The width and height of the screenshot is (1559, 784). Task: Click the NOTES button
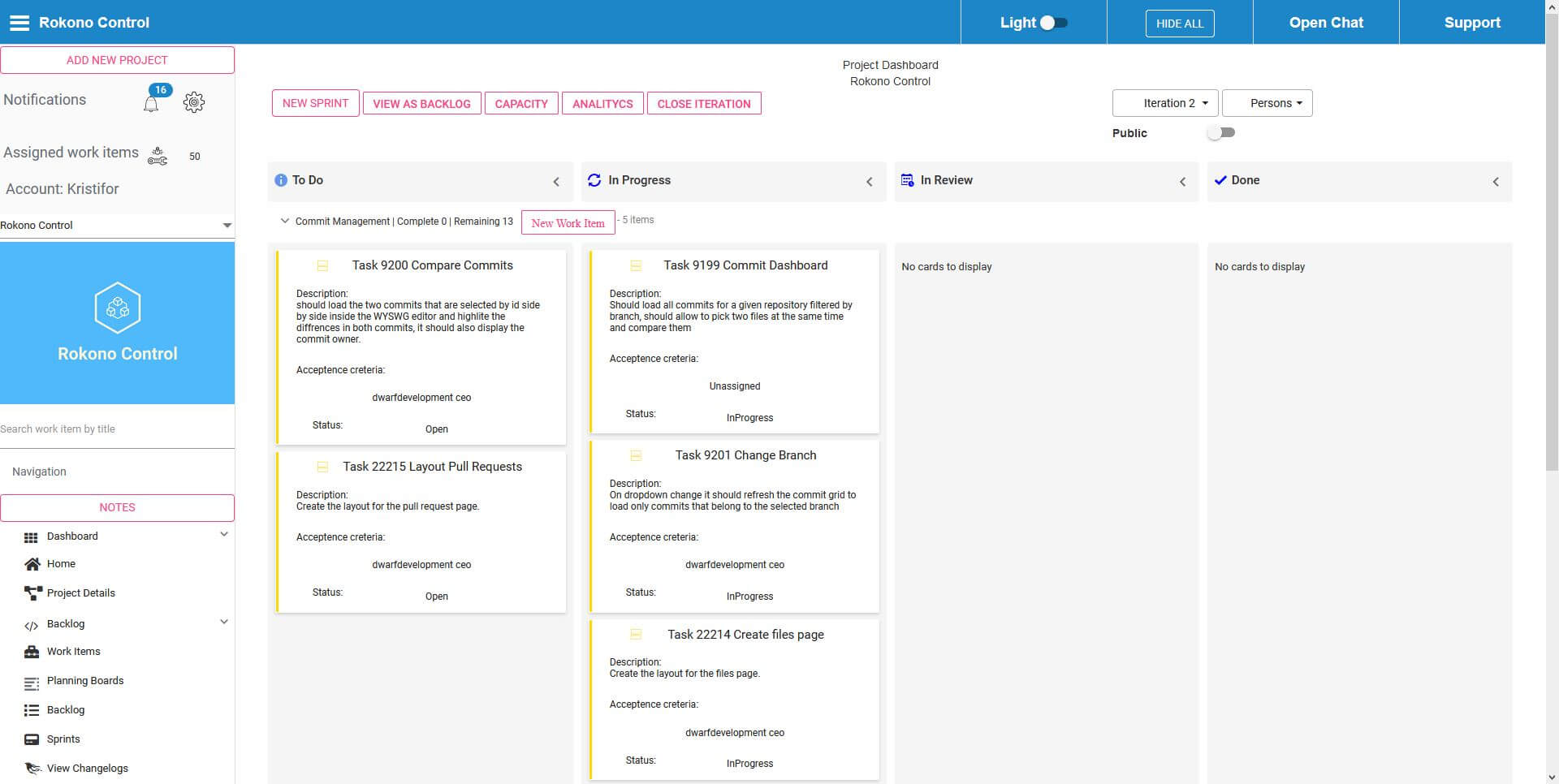[x=117, y=507]
